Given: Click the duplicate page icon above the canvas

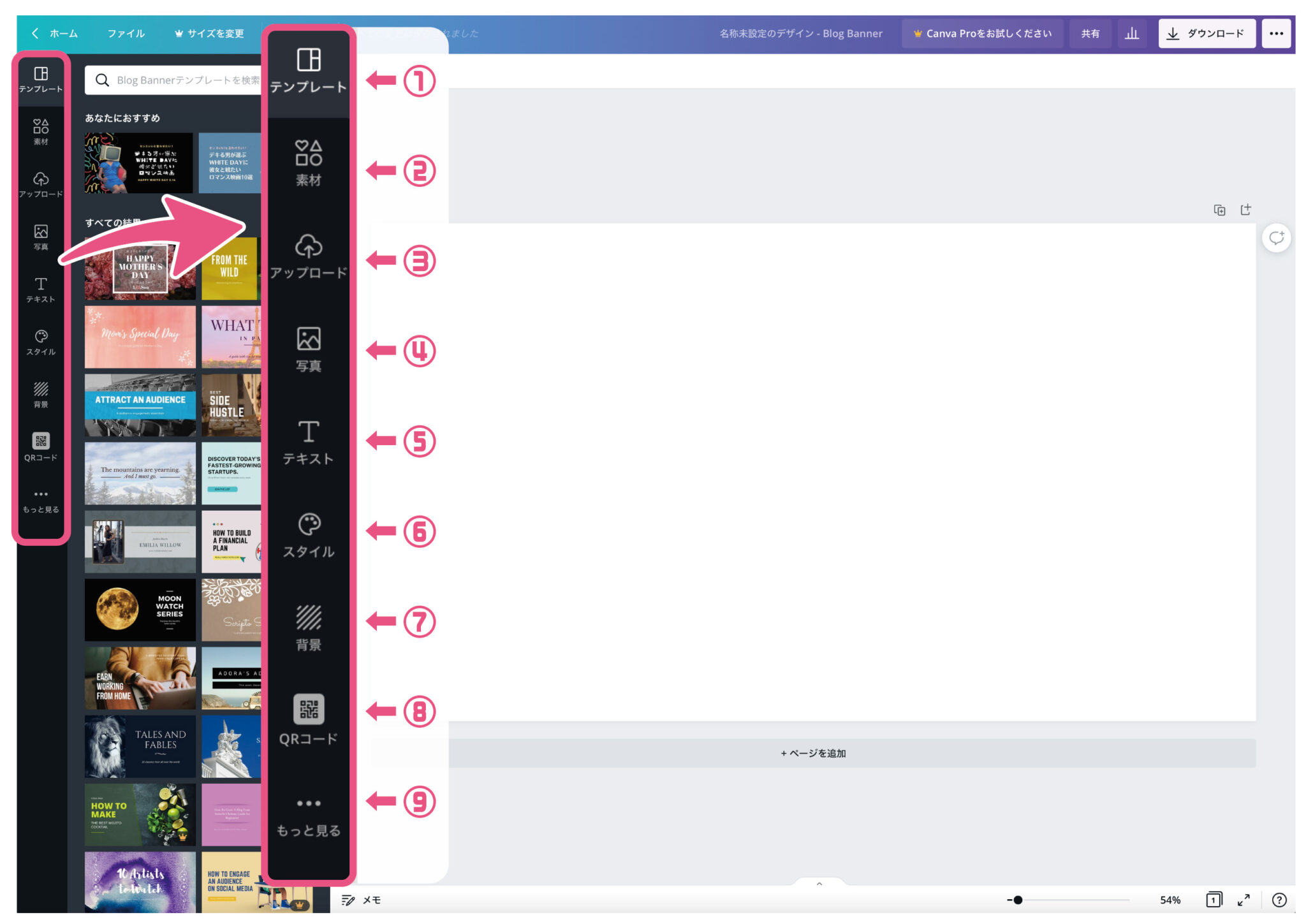Looking at the screenshot, I should coord(1219,209).
